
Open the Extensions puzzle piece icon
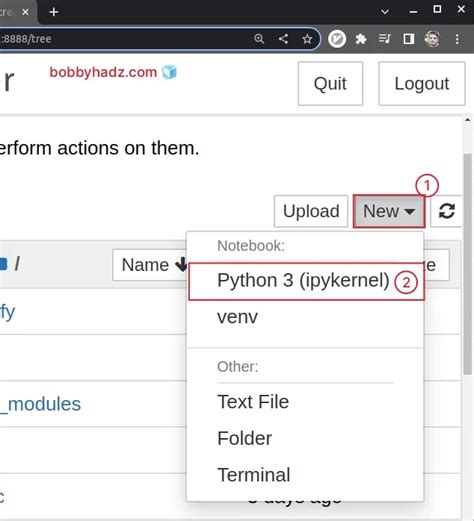pos(361,39)
